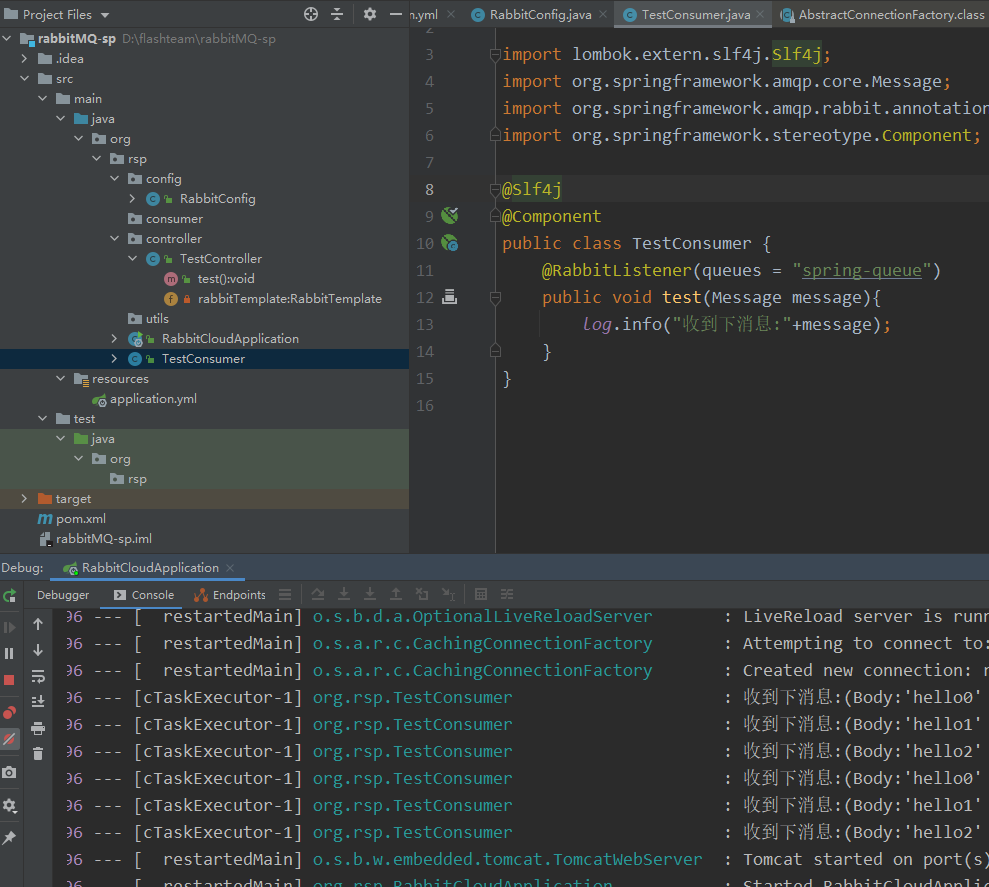Screen dimensions: 989x887
Task: Expand the target folder in tree
Action: click(x=25, y=498)
